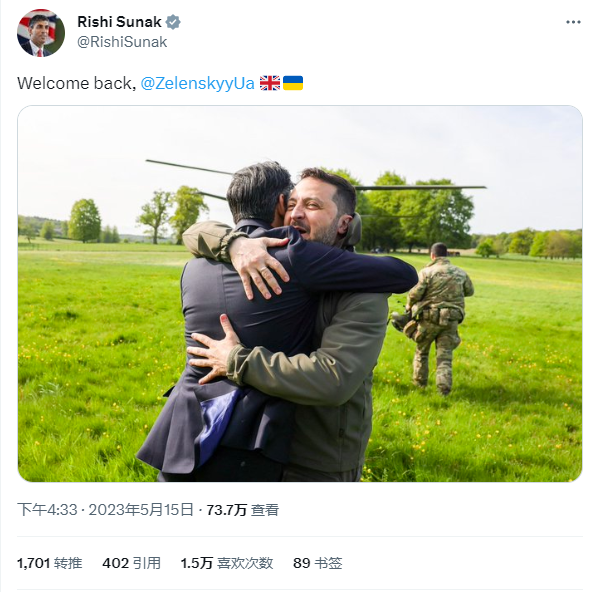
Task: Click the 转推 label beside 1,701
Action: (x=68, y=563)
